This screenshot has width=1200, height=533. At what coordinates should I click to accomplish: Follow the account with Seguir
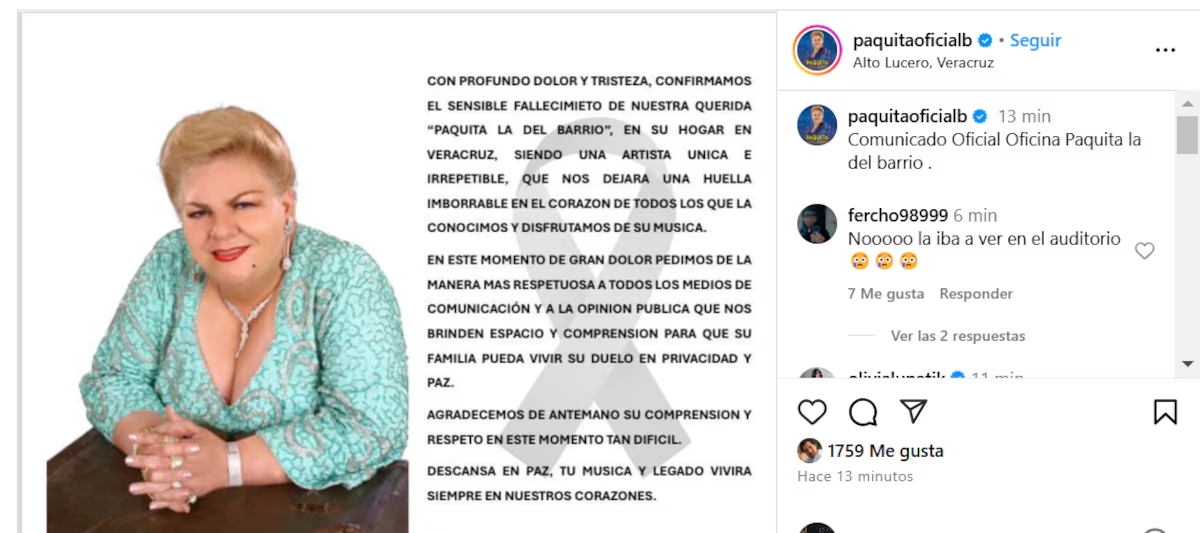[x=1035, y=41]
